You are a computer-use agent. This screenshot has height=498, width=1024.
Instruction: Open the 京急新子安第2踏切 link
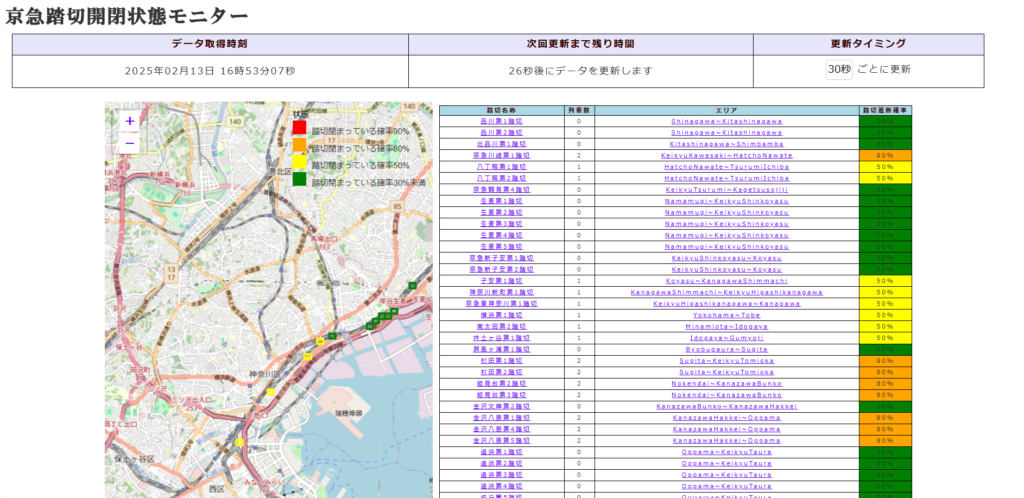[502, 270]
